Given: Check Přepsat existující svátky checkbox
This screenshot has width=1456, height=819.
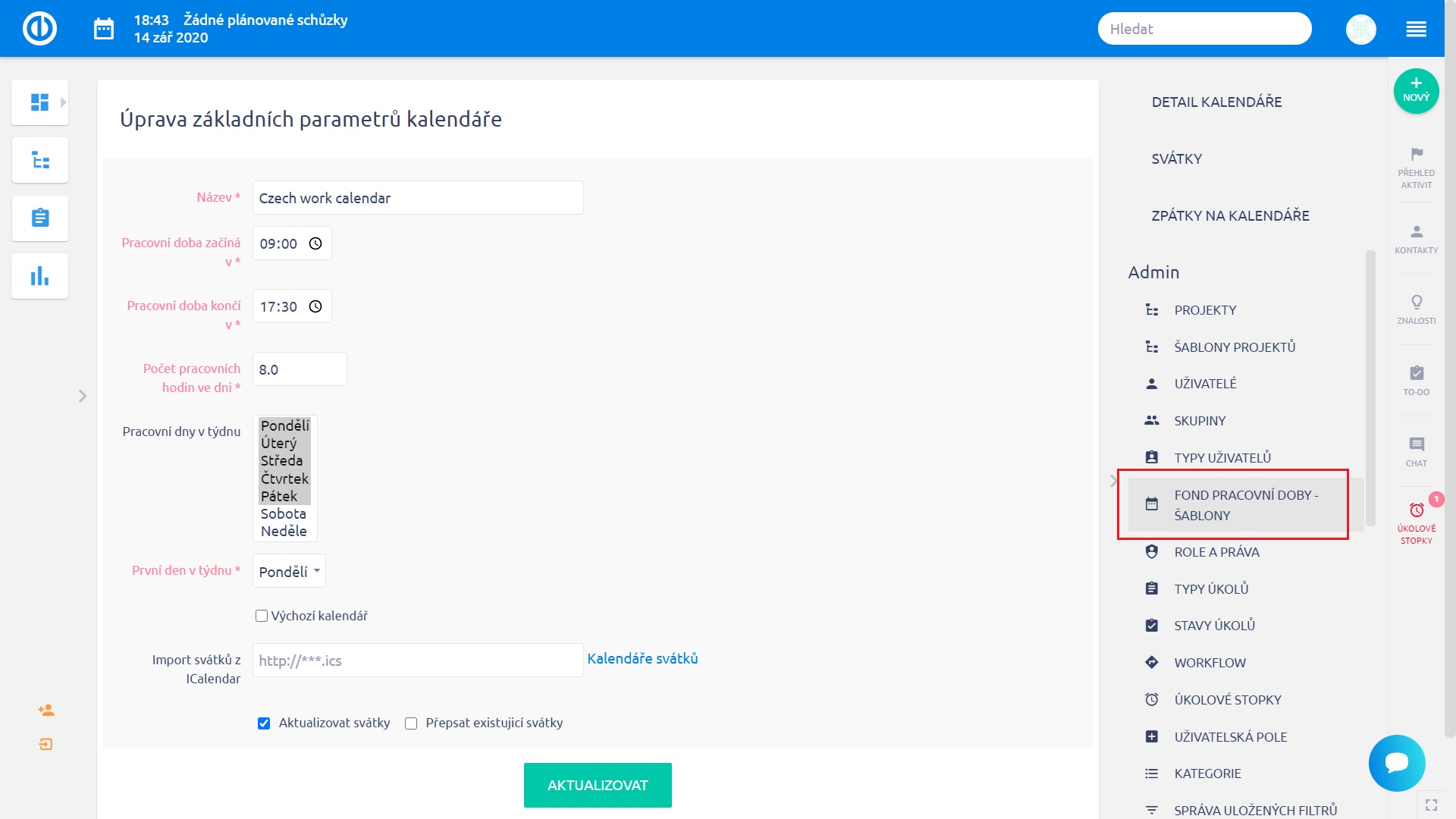Looking at the screenshot, I should click(x=411, y=723).
